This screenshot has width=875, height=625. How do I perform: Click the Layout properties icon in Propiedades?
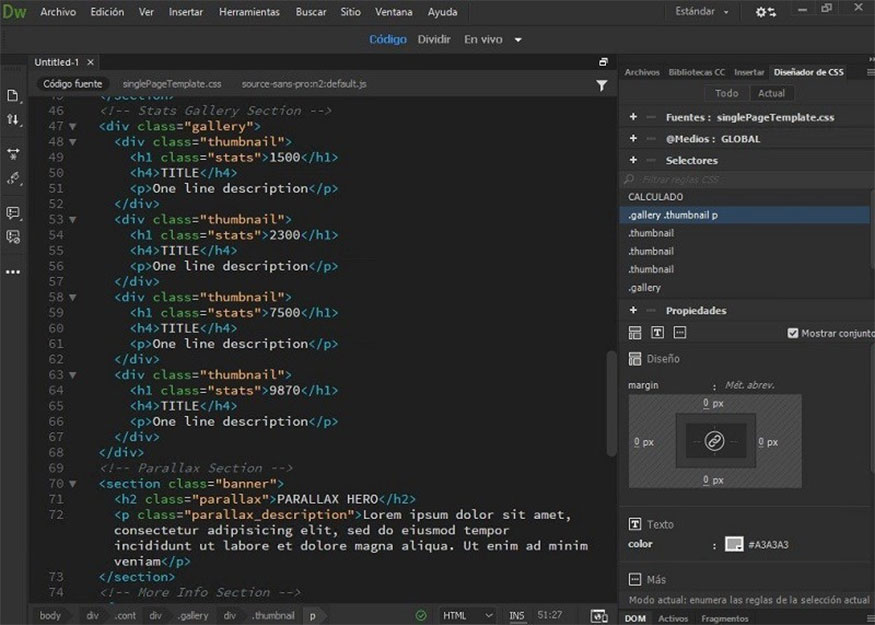(x=635, y=333)
